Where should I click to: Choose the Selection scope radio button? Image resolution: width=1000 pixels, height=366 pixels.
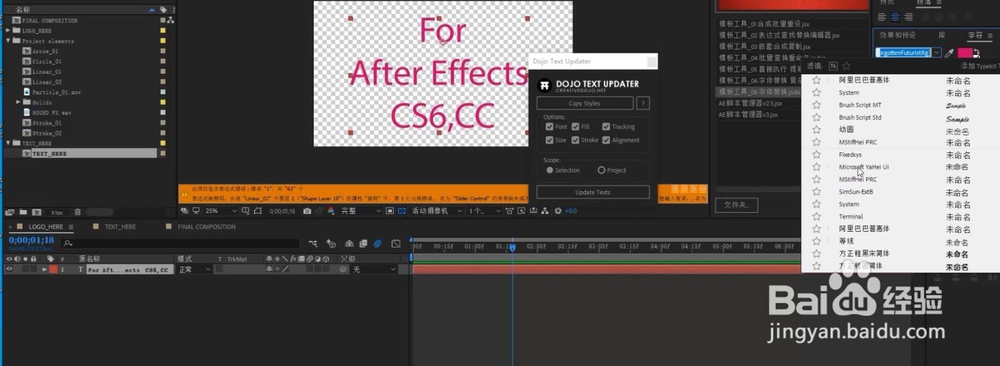[x=550, y=170]
